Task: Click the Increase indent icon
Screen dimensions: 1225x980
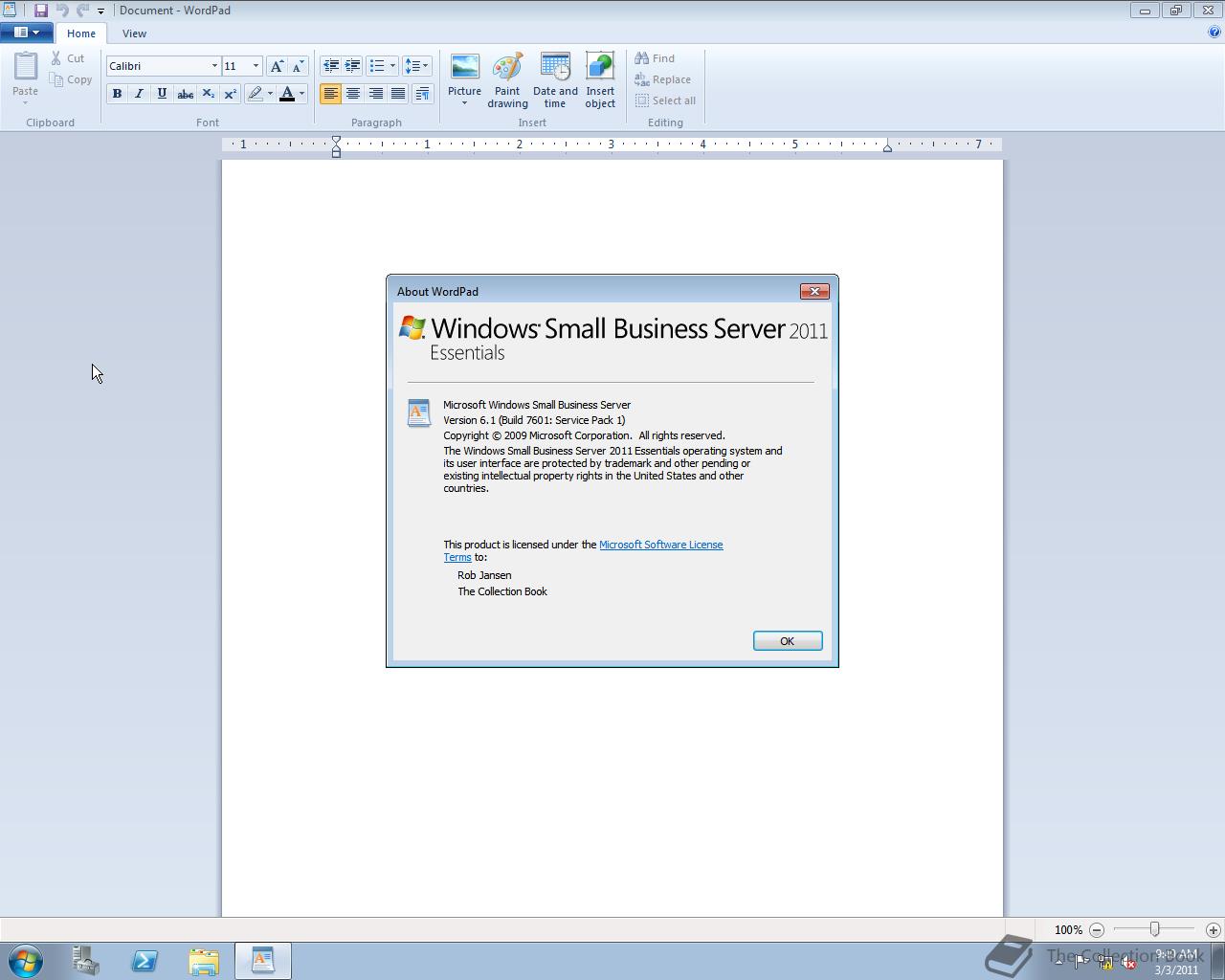Action: pos(352,66)
